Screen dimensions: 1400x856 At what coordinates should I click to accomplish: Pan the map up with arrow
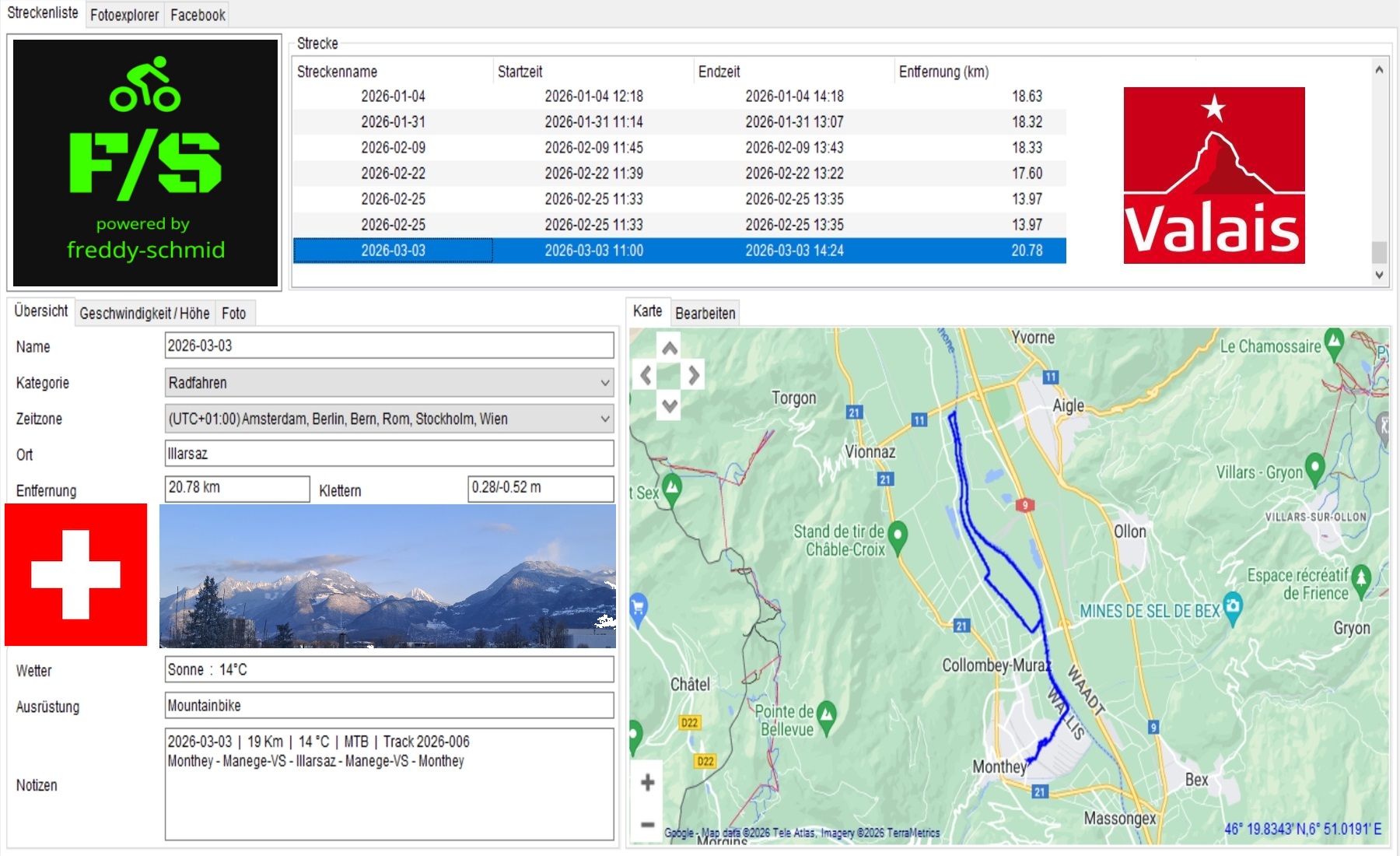pyautogui.click(x=670, y=348)
